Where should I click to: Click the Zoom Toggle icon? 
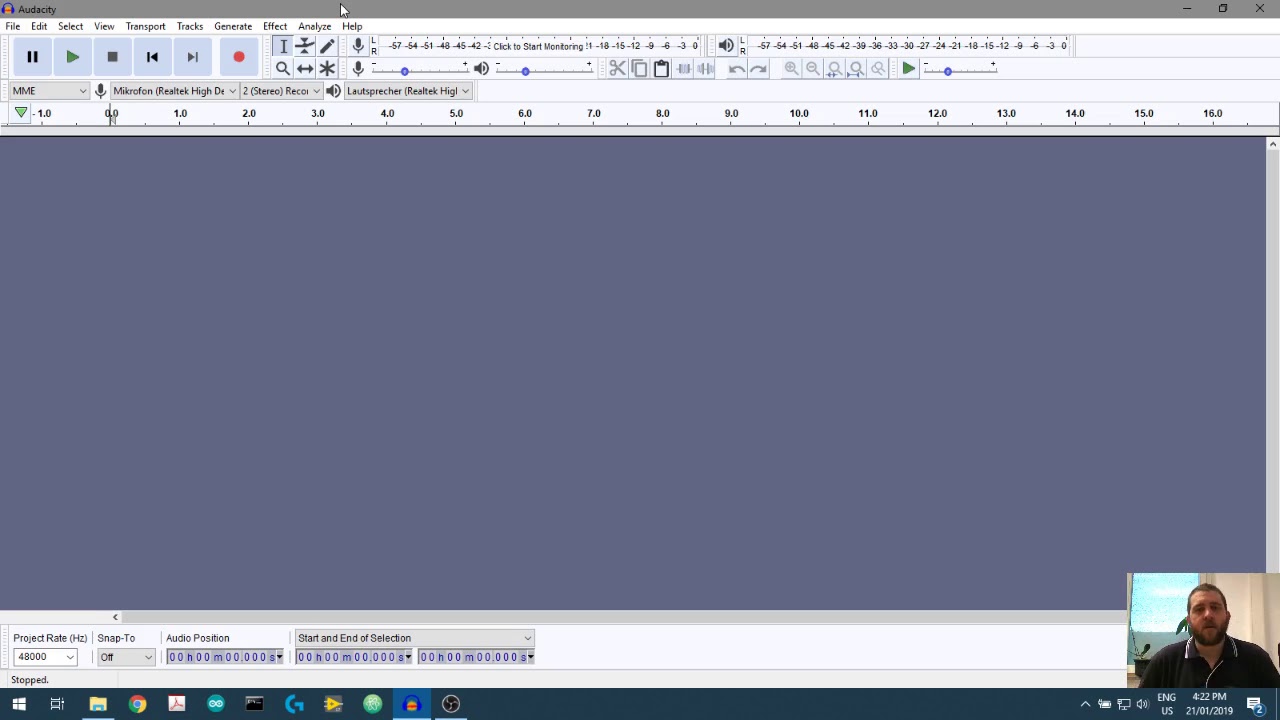[x=879, y=68]
